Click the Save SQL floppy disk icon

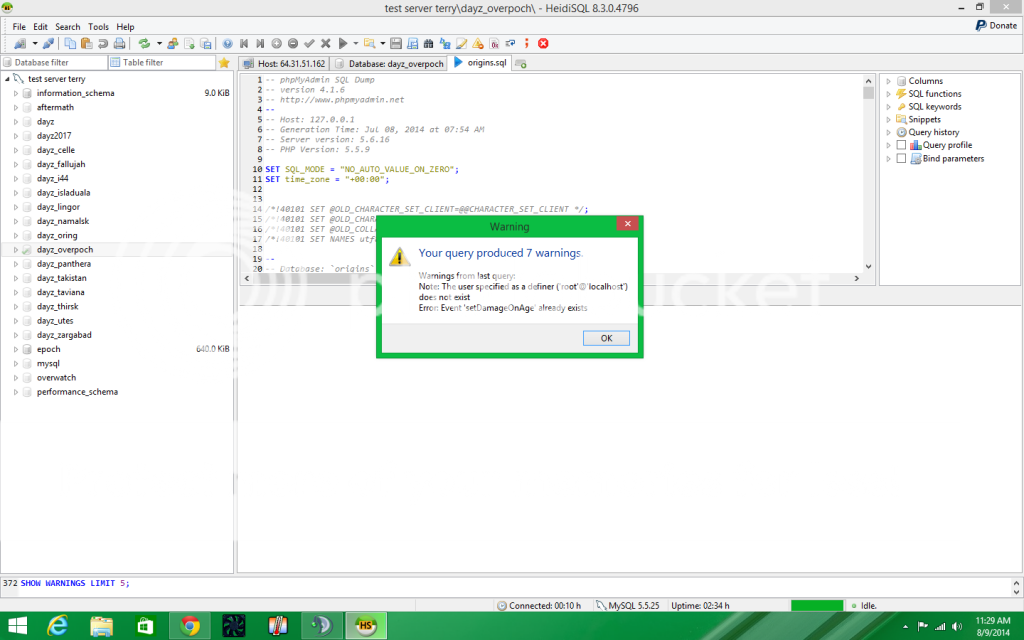396,44
